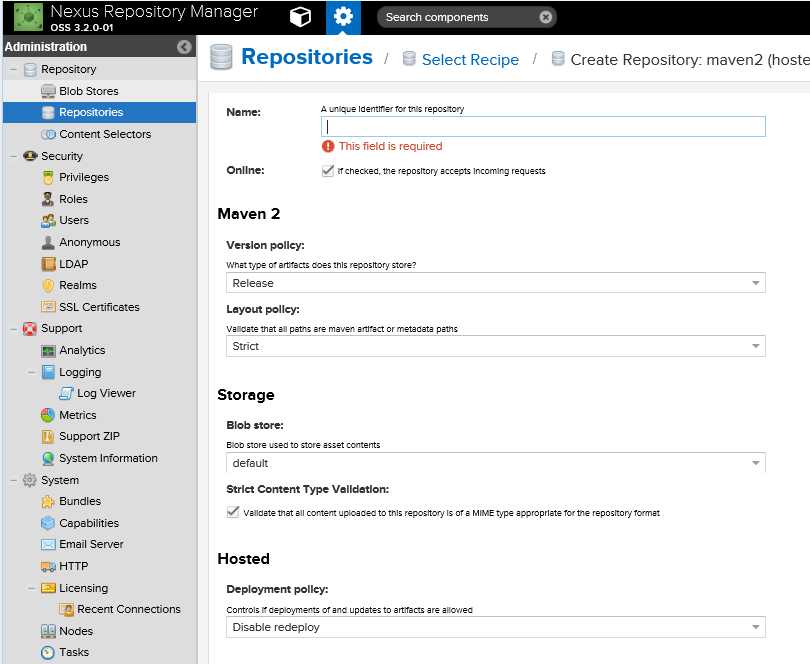The height and width of the screenshot is (664, 810).
Task: Clear search with the X icon
Action: (x=546, y=17)
